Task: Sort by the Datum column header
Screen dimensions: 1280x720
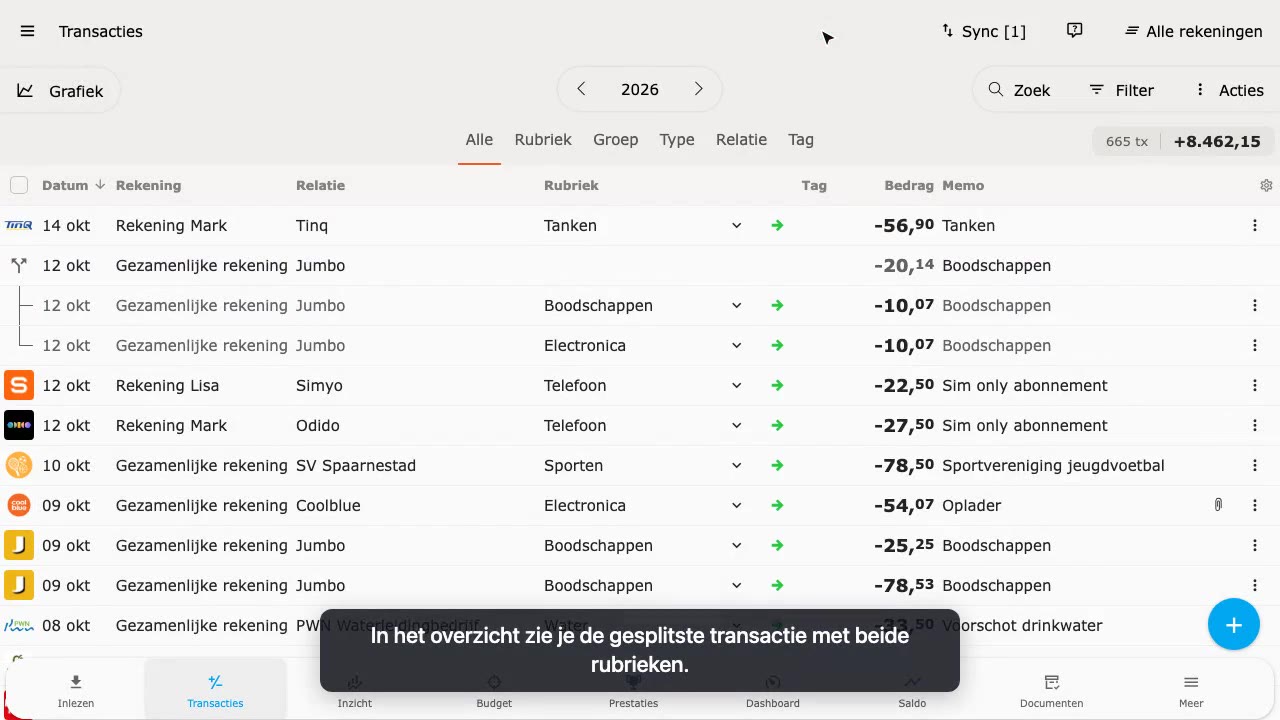Action: pyautogui.click(x=73, y=185)
